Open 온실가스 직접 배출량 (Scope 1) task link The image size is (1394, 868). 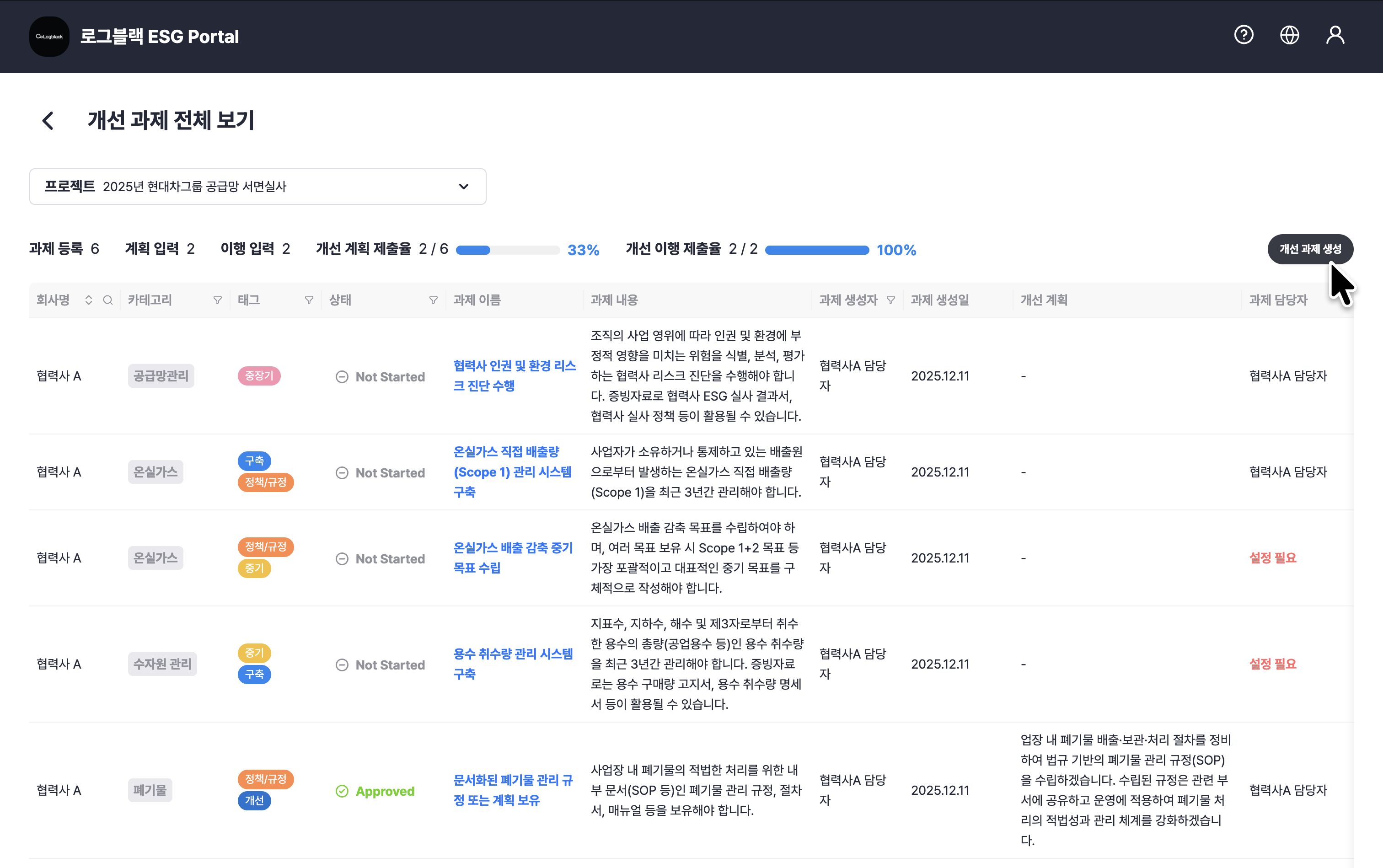512,472
